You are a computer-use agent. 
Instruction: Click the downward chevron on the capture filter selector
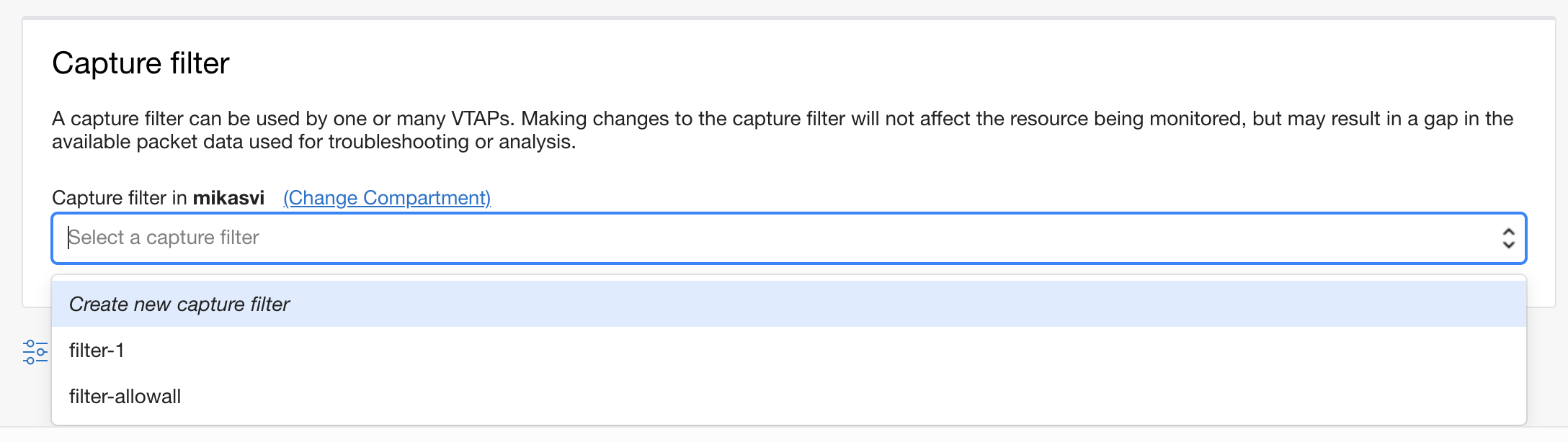pyautogui.click(x=1509, y=245)
